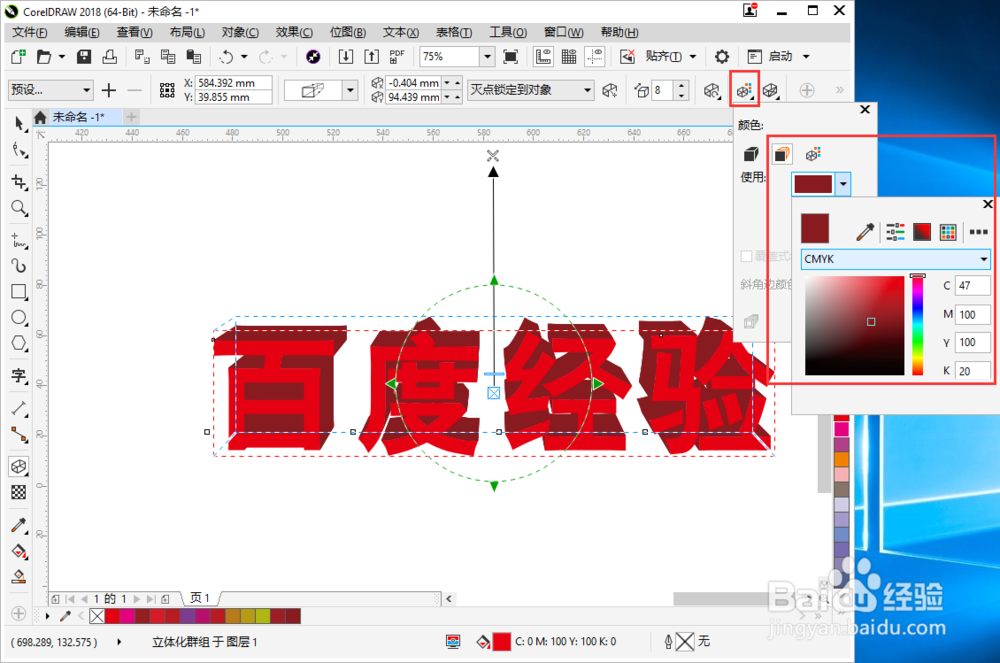Image resolution: width=1000 pixels, height=663 pixels.
Task: Click eyedropper in color picker popup
Action: [x=865, y=232]
